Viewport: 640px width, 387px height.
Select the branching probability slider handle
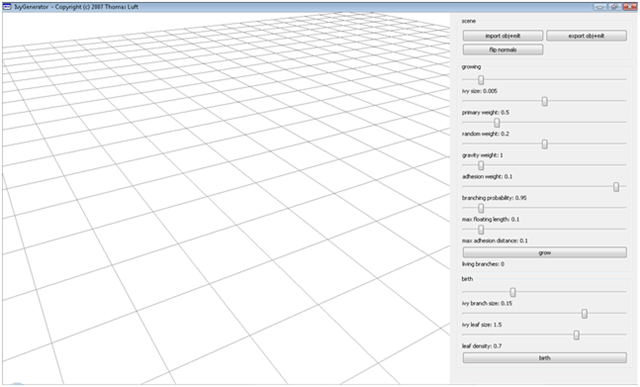(x=616, y=187)
